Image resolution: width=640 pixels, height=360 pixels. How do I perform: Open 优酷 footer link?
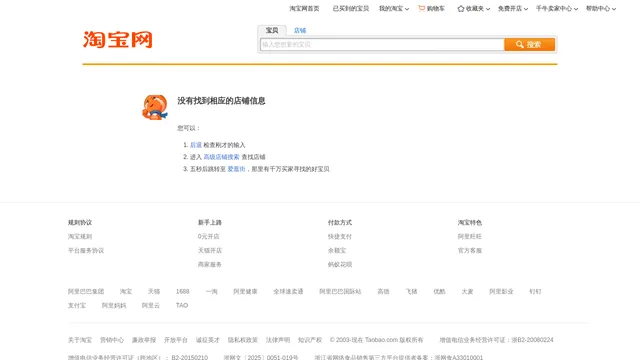tap(439, 291)
